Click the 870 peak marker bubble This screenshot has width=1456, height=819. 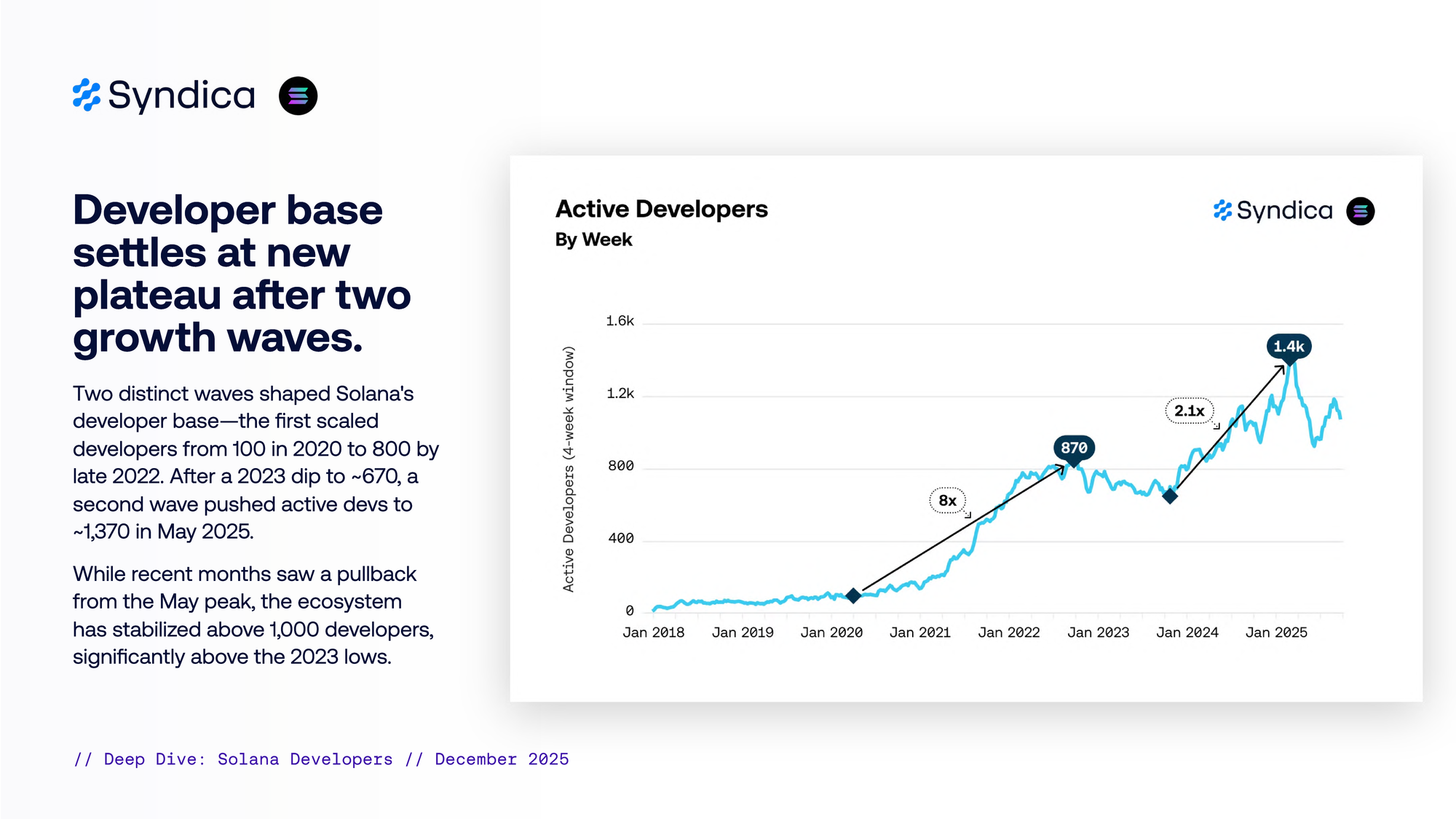pos(1074,448)
